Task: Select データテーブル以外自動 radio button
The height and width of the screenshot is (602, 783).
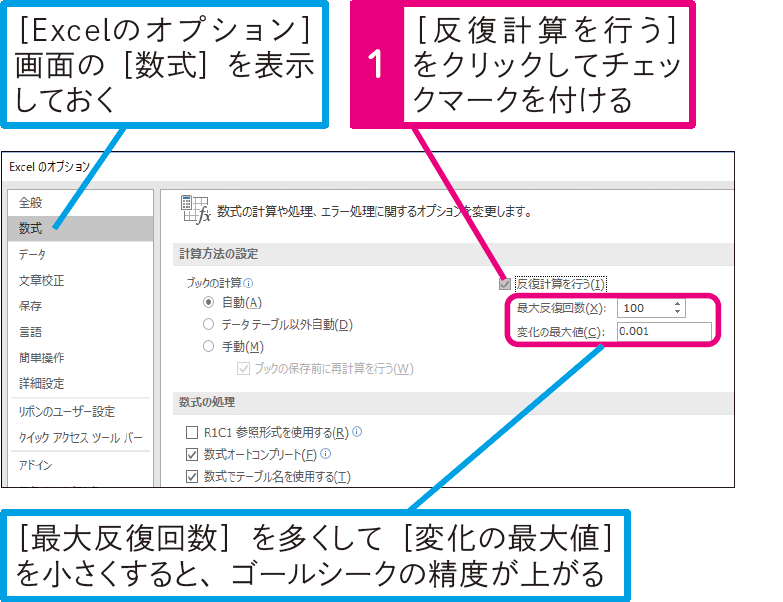Action: (208, 324)
